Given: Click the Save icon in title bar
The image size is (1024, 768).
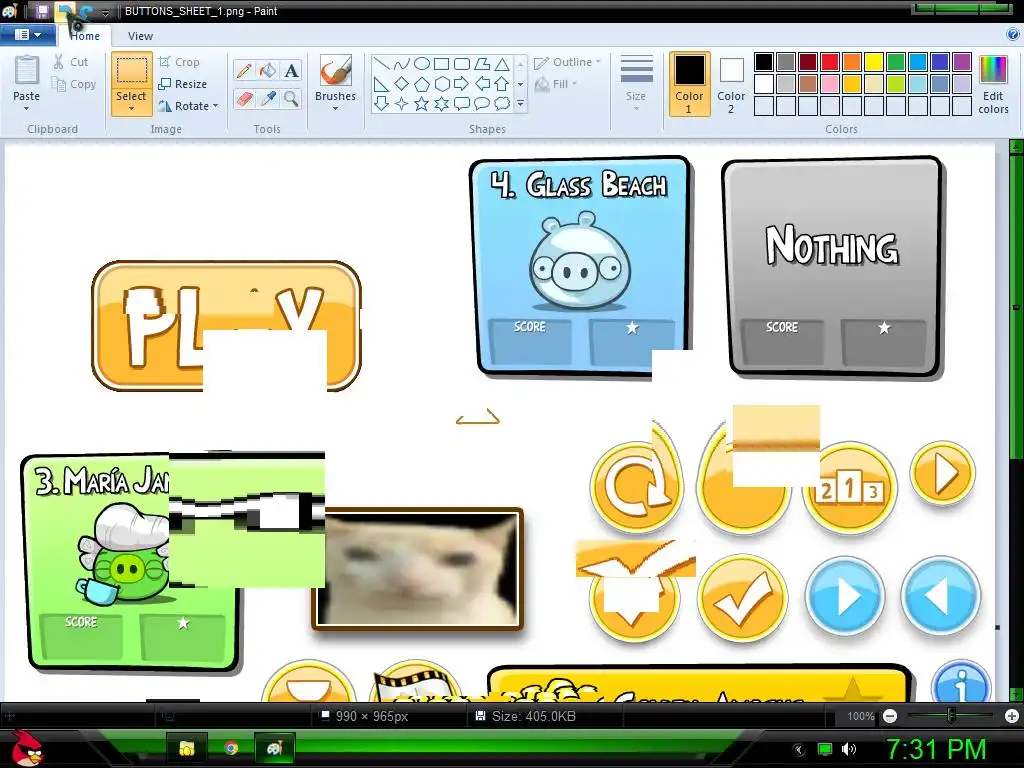Looking at the screenshot, I should (42, 11).
